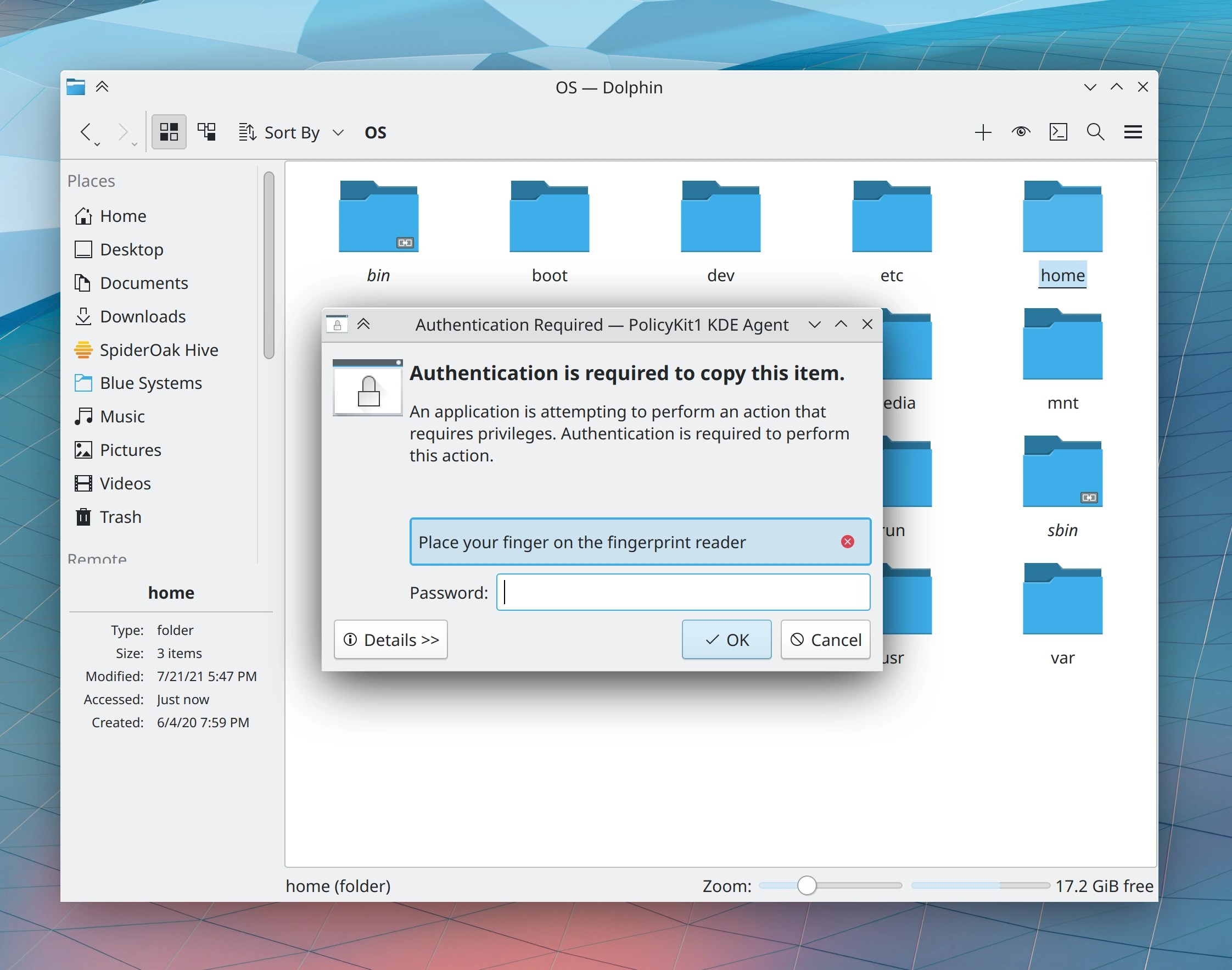Click the search magnifier icon
The image size is (1232, 970).
coord(1095,132)
